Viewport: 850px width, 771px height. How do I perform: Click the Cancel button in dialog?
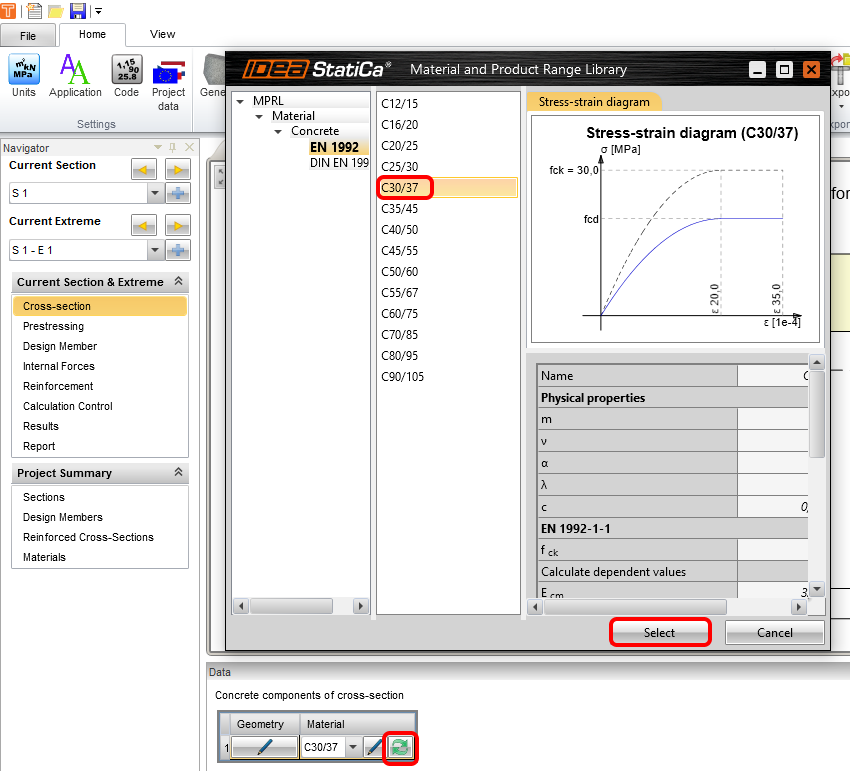pos(774,632)
